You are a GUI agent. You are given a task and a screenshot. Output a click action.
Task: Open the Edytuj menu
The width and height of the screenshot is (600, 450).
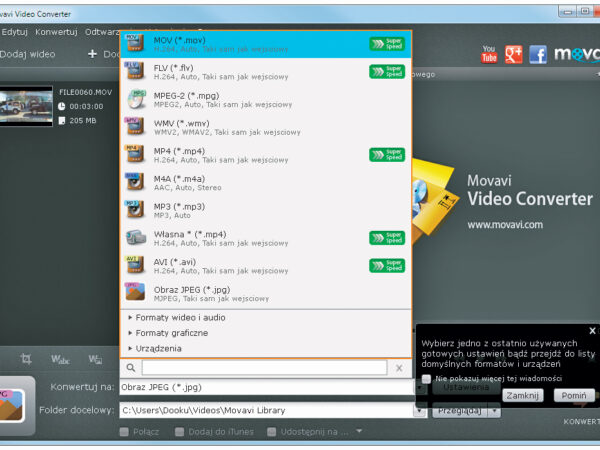coord(14,31)
